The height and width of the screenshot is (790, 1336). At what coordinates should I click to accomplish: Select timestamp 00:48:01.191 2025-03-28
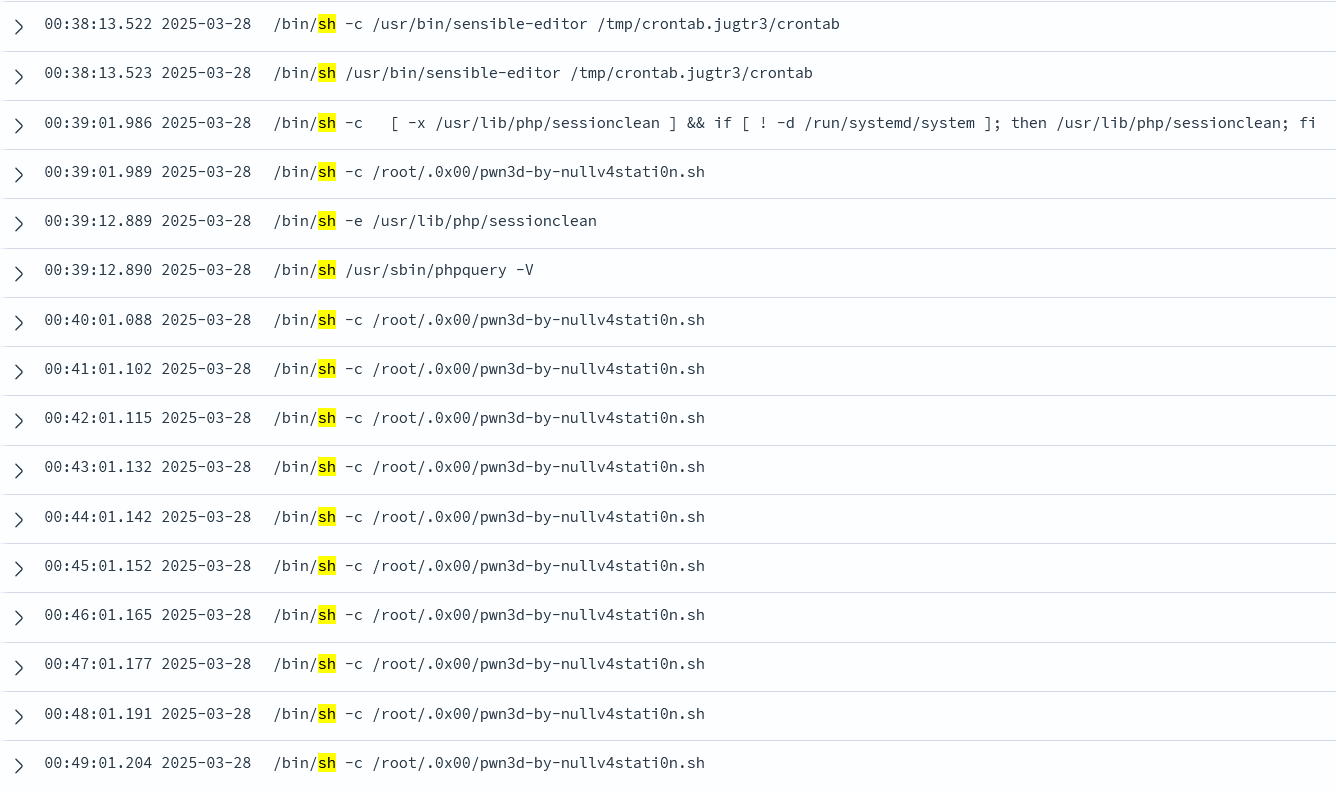point(148,714)
